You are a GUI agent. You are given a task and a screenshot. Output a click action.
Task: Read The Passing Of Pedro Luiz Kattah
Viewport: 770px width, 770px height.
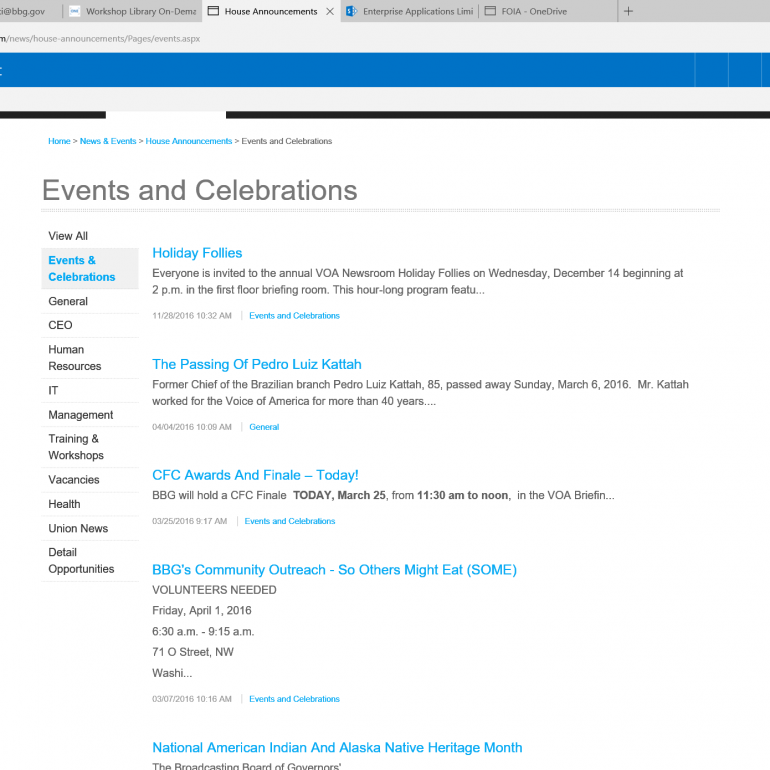point(257,364)
